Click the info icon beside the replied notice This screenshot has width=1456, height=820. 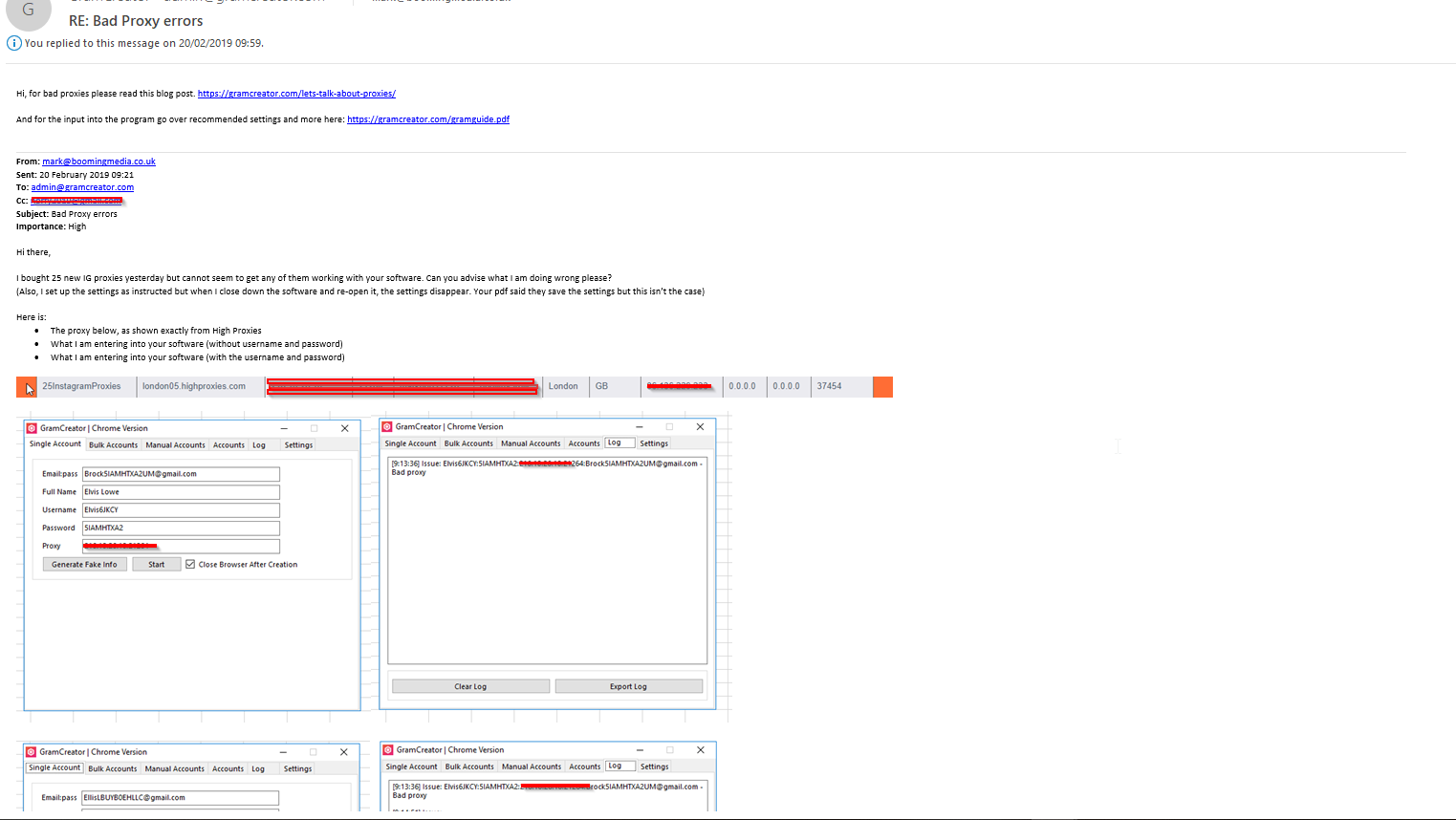coord(14,43)
